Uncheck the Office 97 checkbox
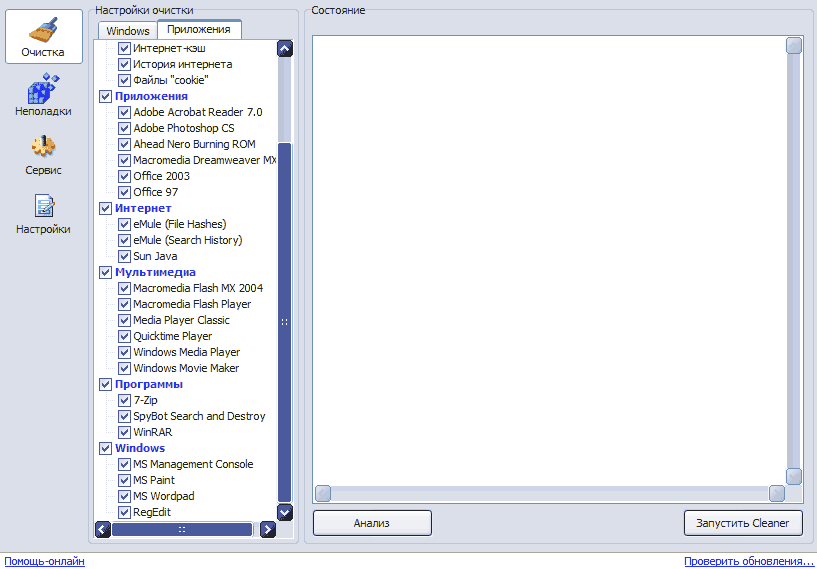 coord(124,192)
